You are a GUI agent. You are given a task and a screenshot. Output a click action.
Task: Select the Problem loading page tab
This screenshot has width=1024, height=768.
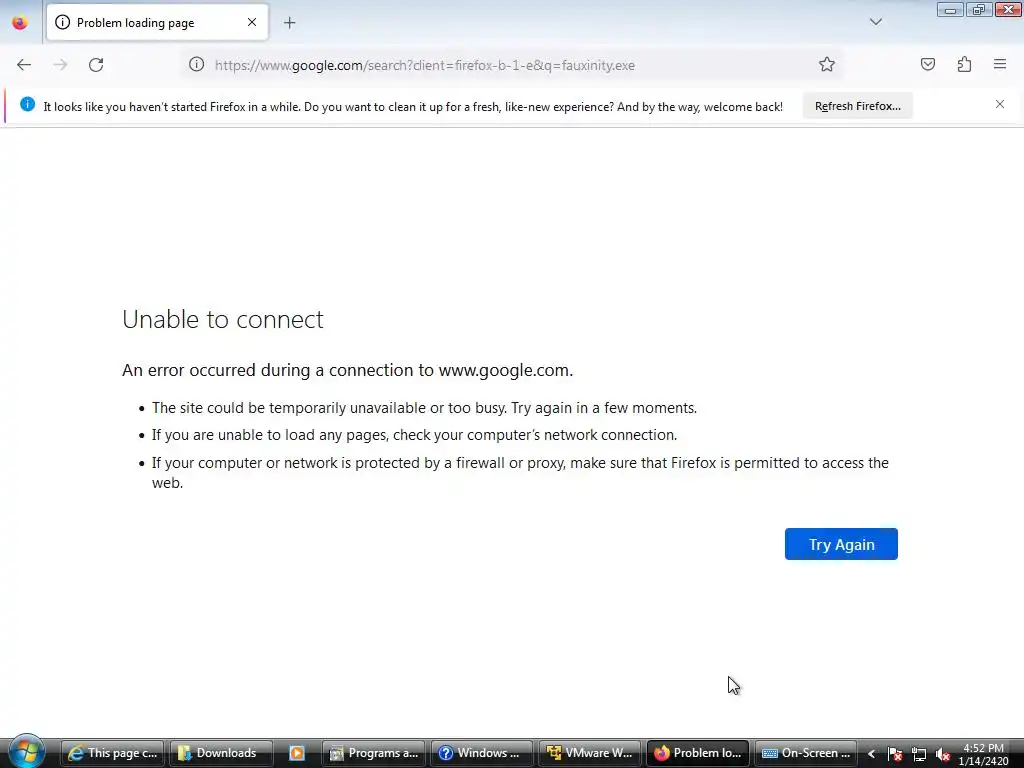click(157, 22)
